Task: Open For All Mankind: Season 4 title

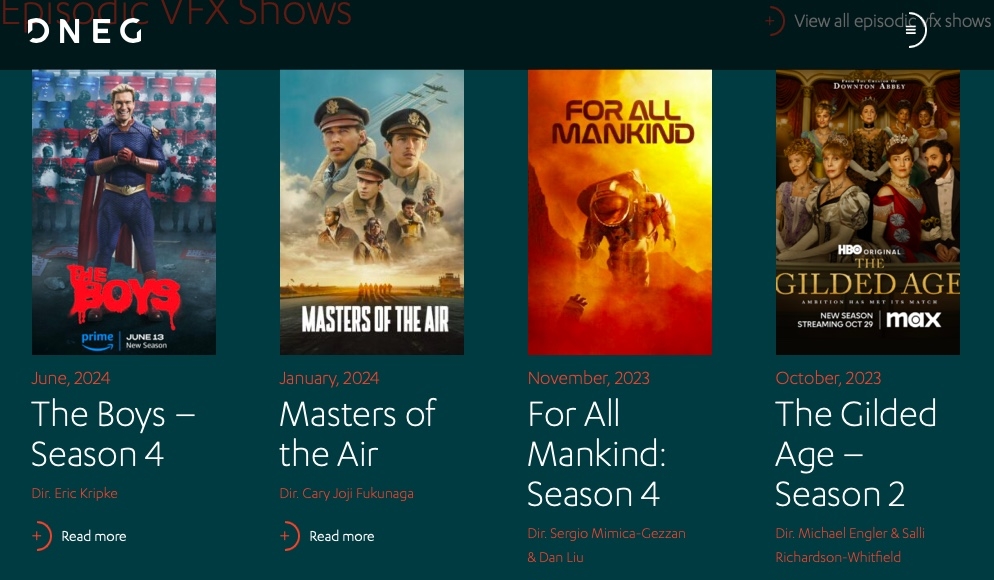Action: (597, 454)
